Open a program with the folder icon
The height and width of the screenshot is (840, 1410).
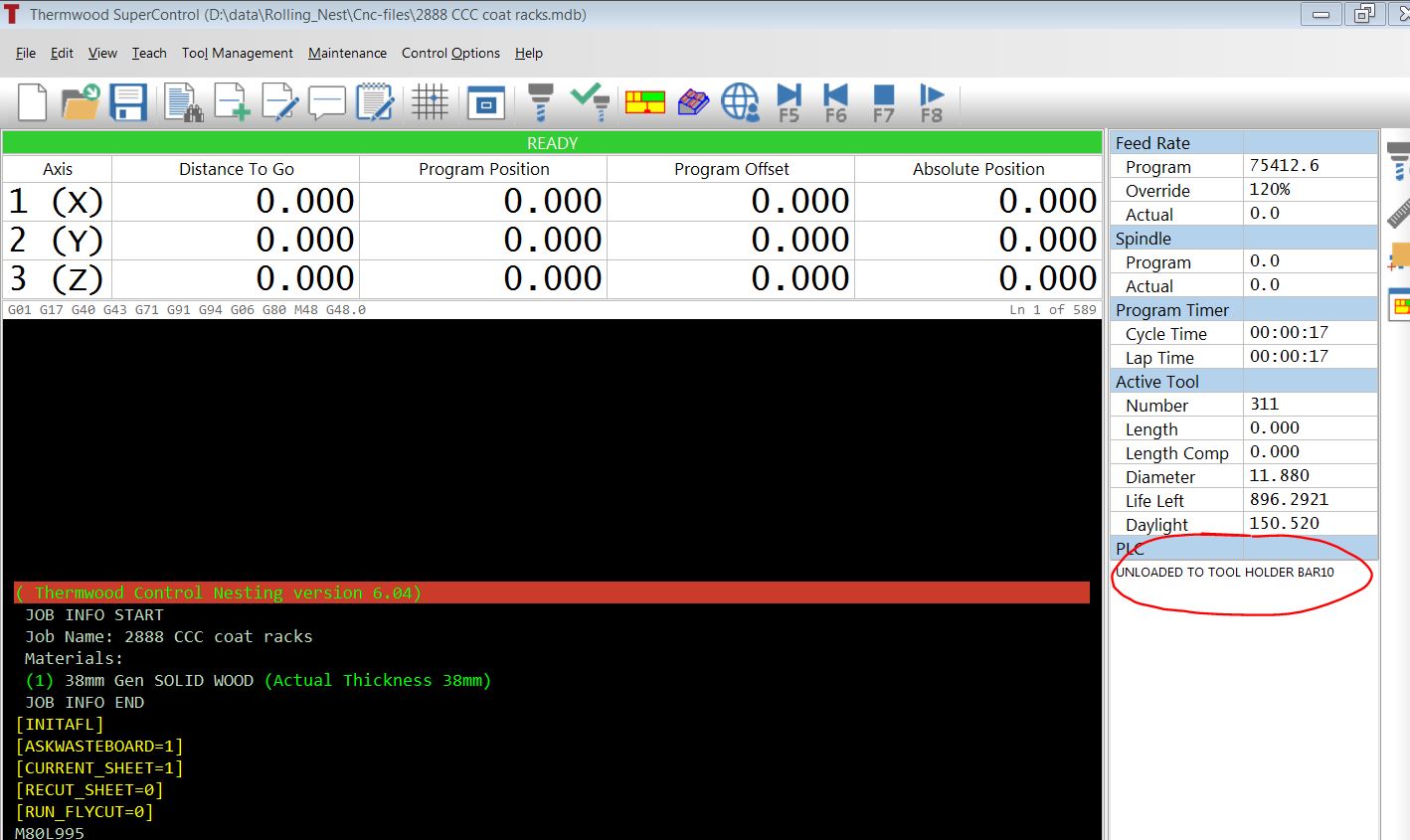[x=81, y=102]
